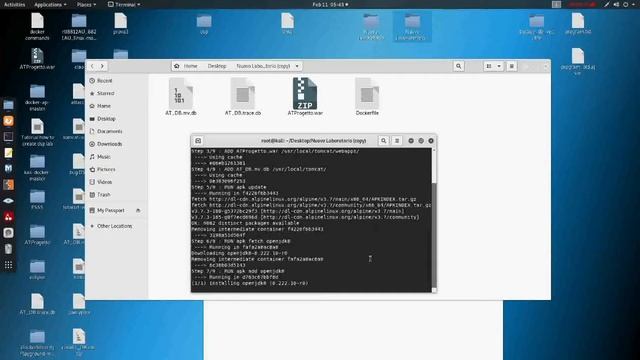Launch the blue M app in dock
This screenshot has width=640, height=360.
pyautogui.click(x=8, y=169)
